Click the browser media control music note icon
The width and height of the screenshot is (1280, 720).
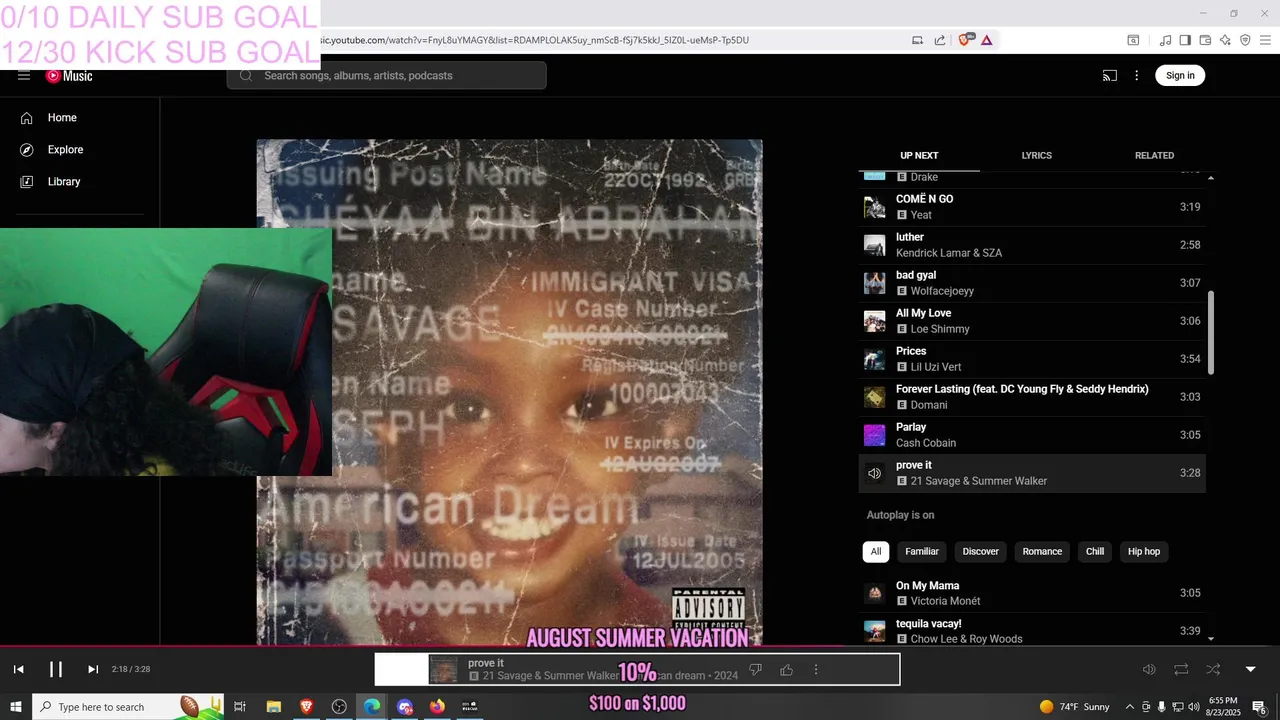tap(1165, 40)
